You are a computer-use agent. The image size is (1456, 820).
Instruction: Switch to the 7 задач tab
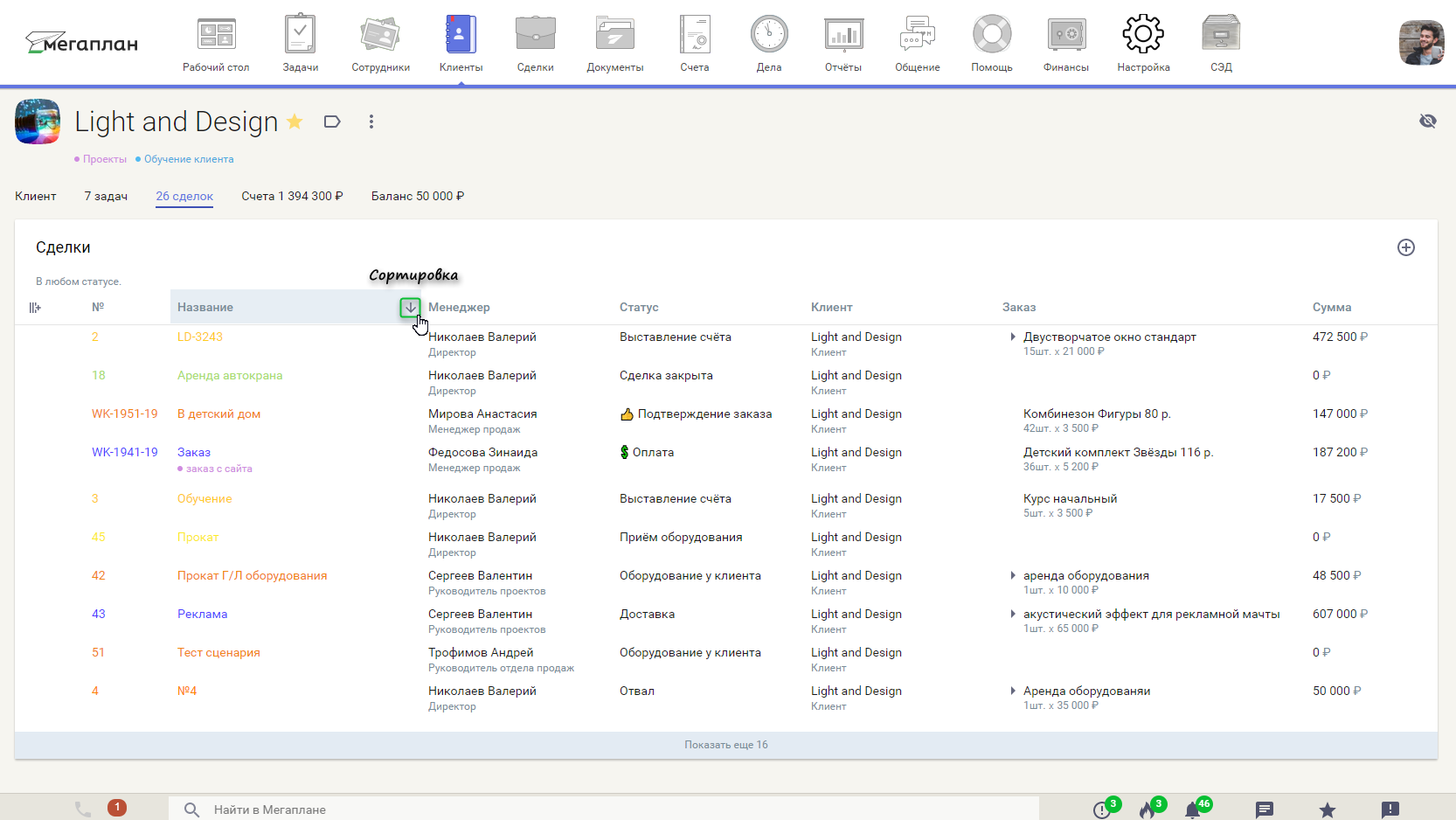pos(106,196)
